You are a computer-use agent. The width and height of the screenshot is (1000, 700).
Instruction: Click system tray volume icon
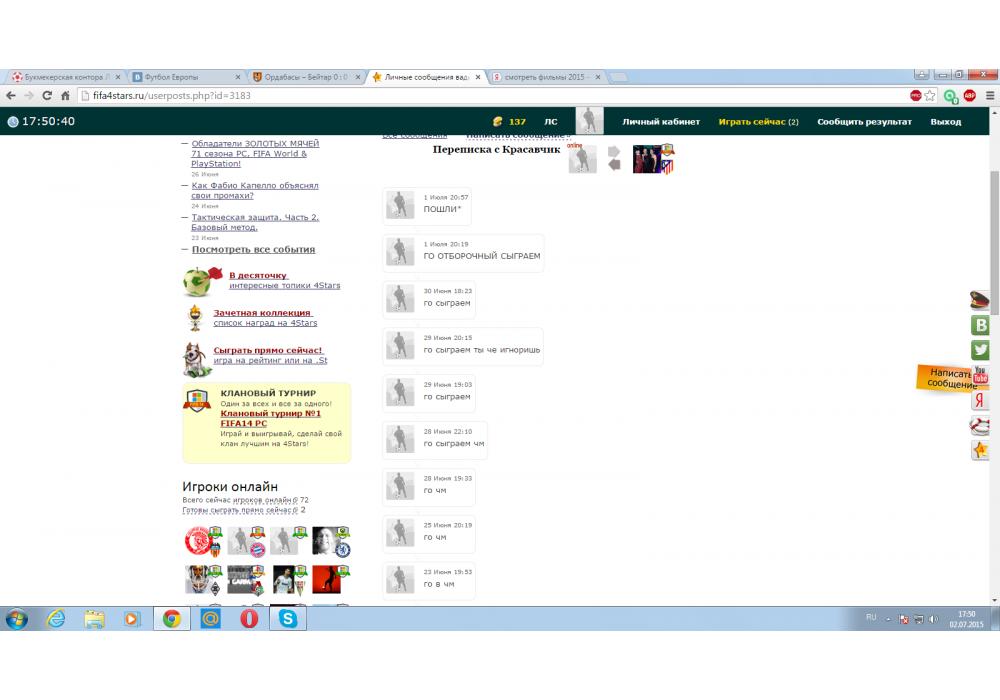pyautogui.click(x=934, y=619)
